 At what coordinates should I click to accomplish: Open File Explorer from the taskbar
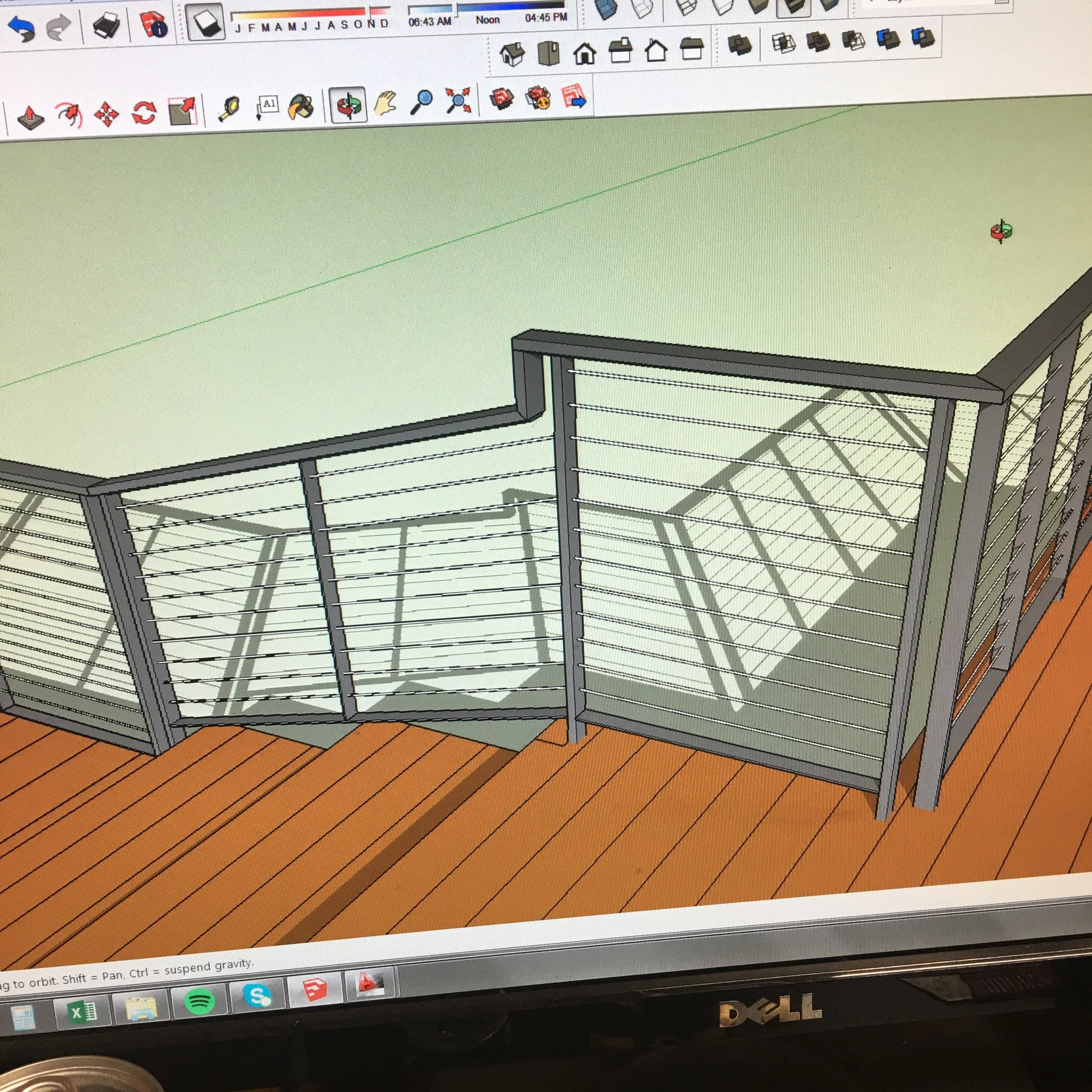click(141, 1008)
